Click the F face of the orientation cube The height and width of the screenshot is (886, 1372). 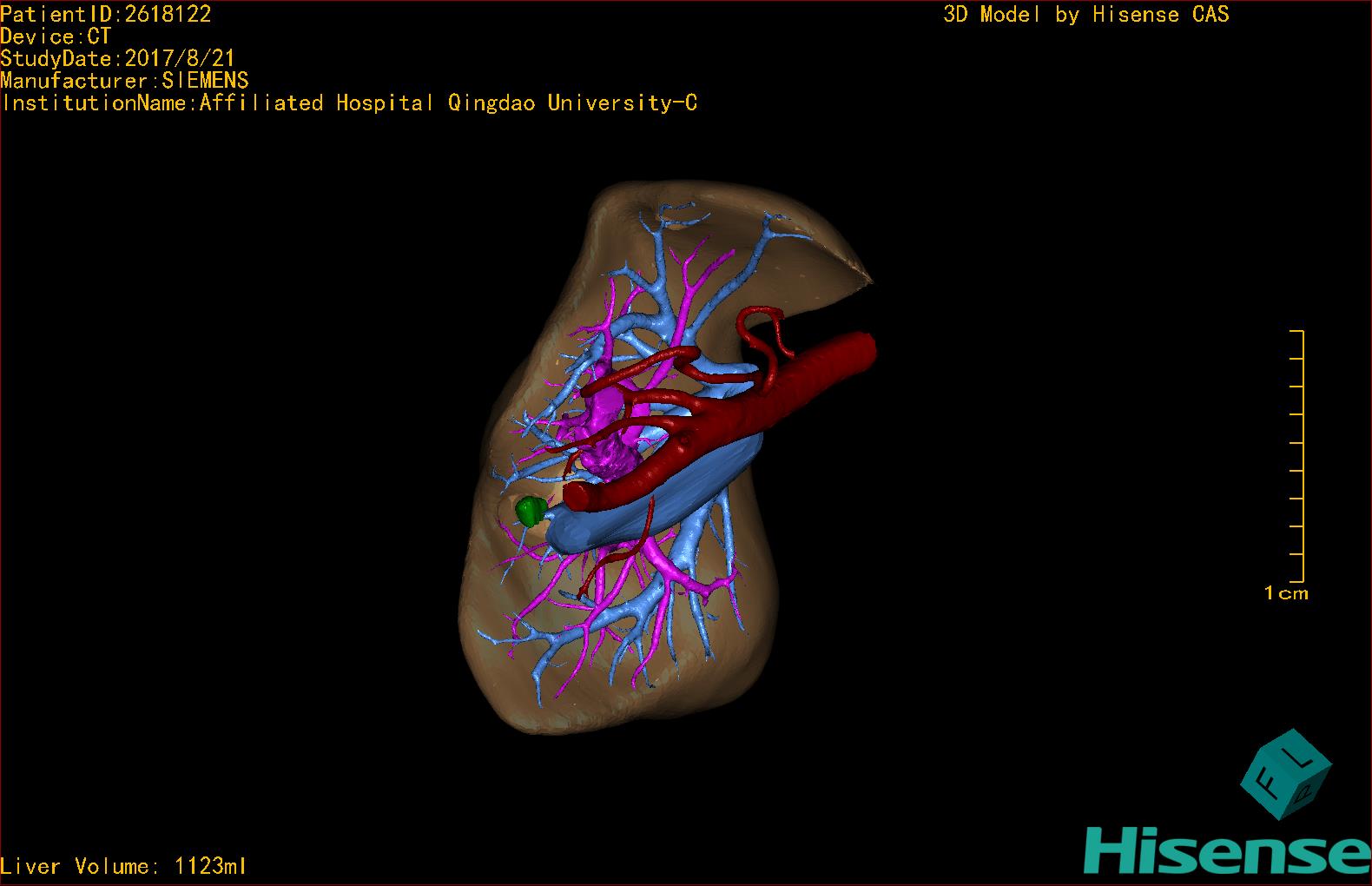pos(1265,784)
